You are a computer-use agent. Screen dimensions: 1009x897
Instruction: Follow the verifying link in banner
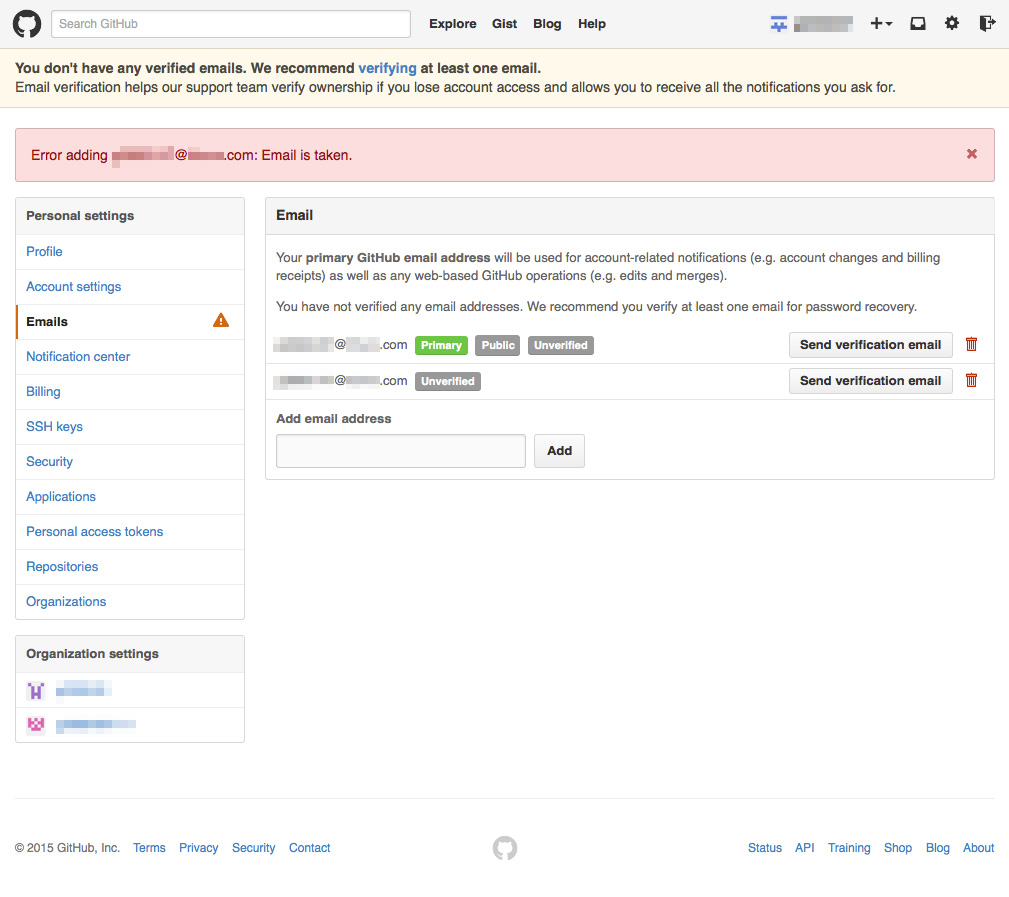387,69
